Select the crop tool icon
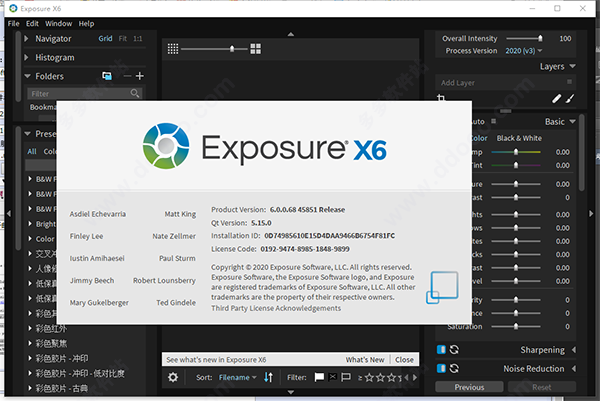600x401 pixels. pyautogui.click(x=441, y=98)
